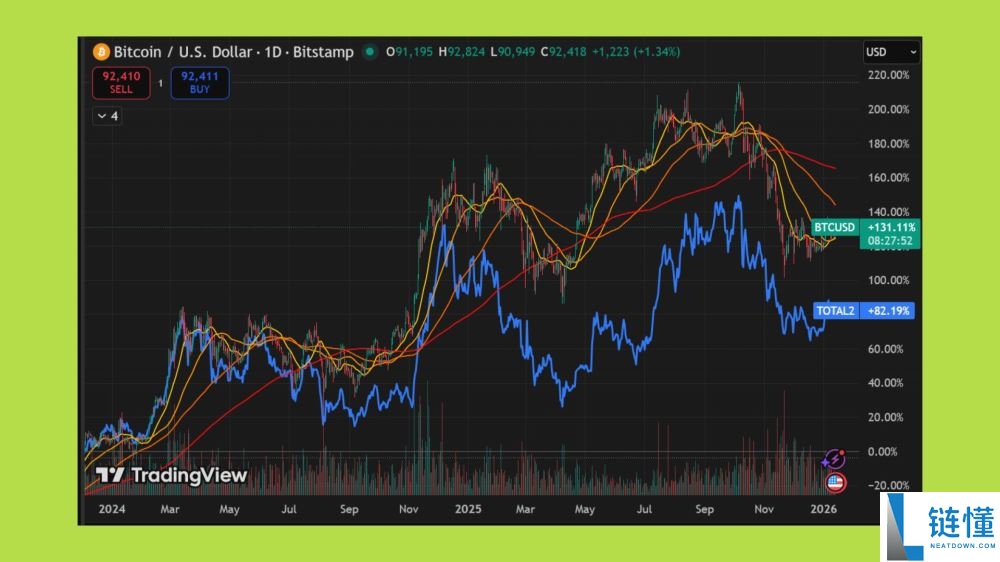The height and width of the screenshot is (562, 1000).
Task: Click the TOTAL2 price scale label
Action: pos(835,311)
